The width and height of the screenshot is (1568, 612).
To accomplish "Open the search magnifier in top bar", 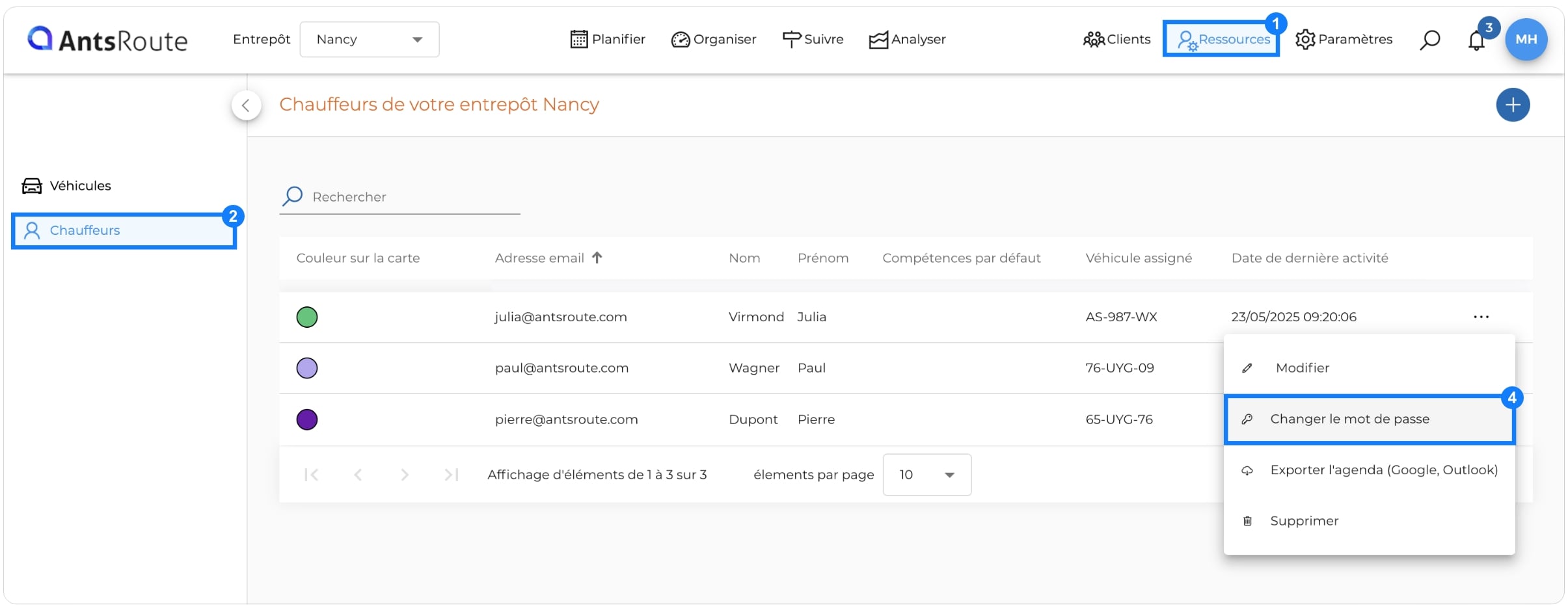I will pos(1429,40).
